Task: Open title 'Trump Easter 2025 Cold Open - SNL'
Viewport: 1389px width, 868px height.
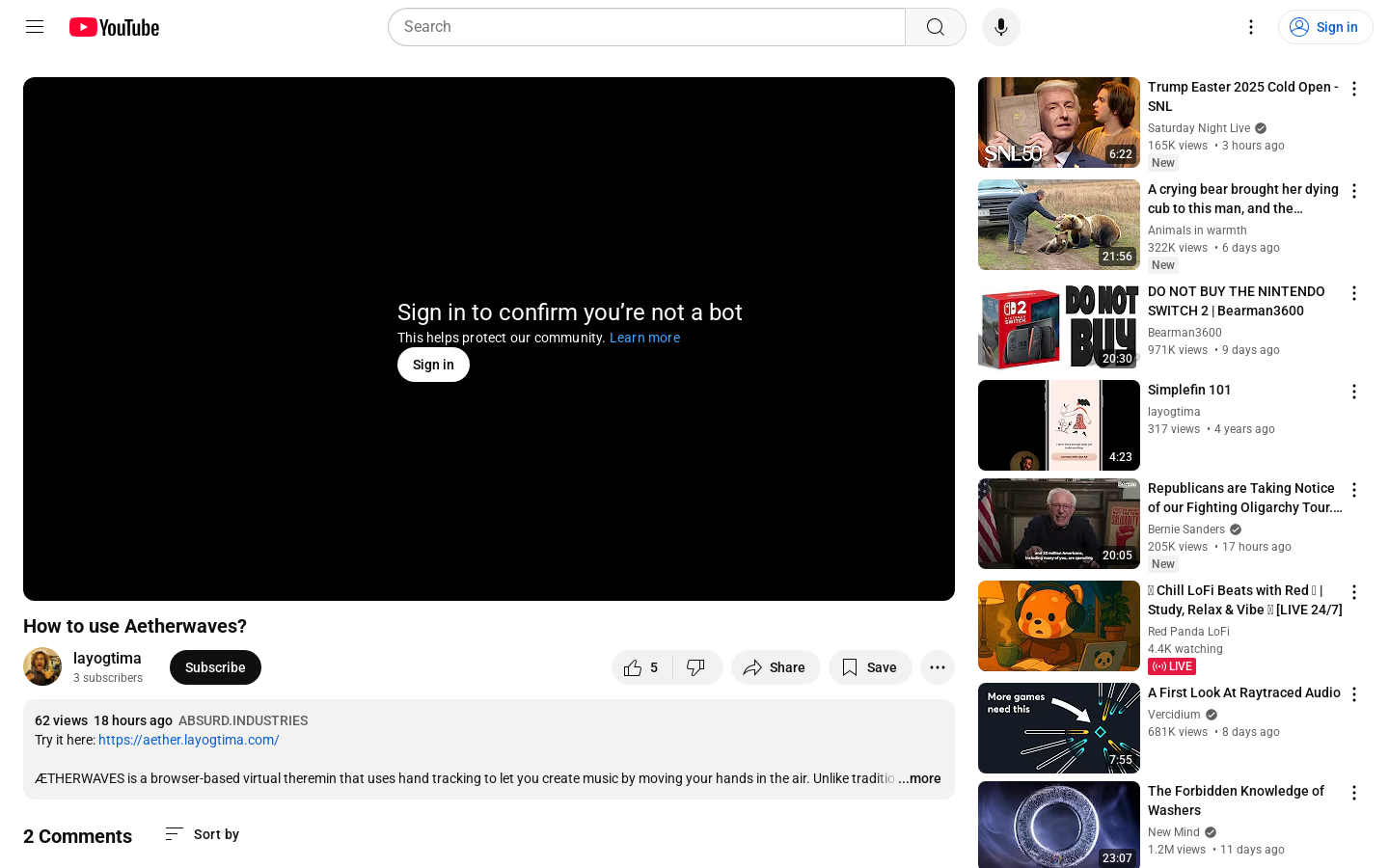Action: [x=1242, y=96]
